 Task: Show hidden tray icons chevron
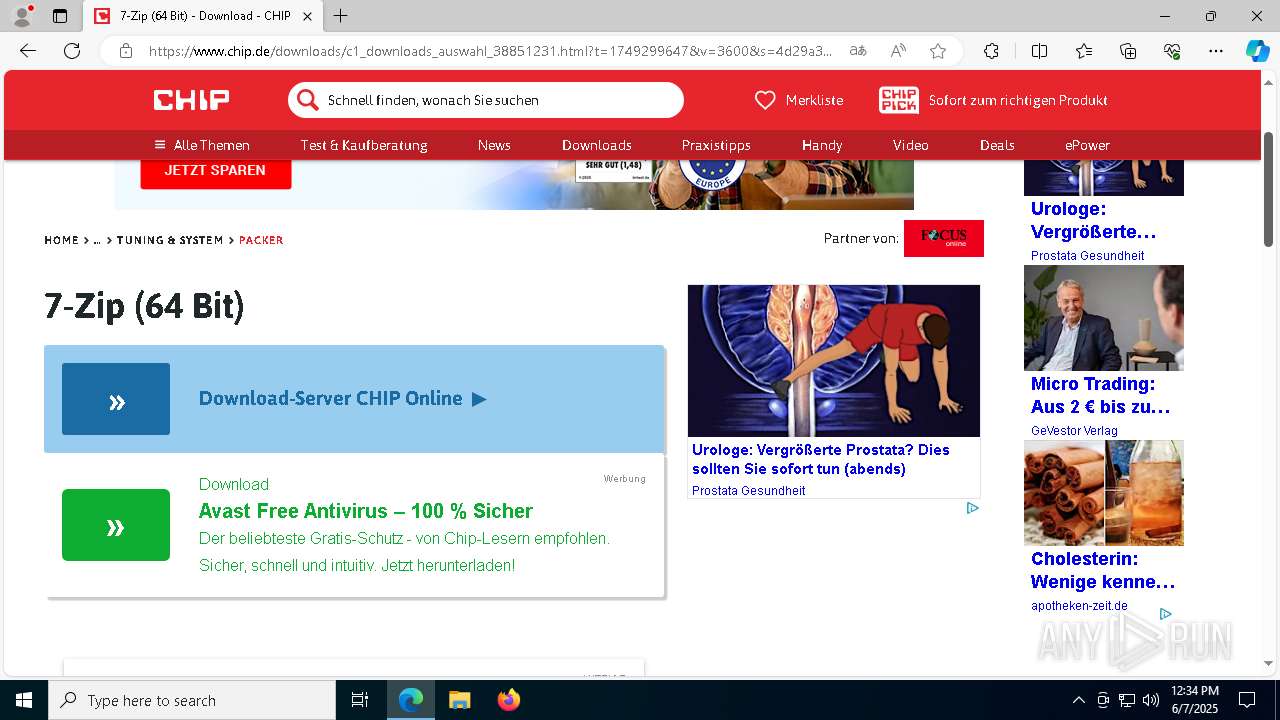tap(1078, 700)
